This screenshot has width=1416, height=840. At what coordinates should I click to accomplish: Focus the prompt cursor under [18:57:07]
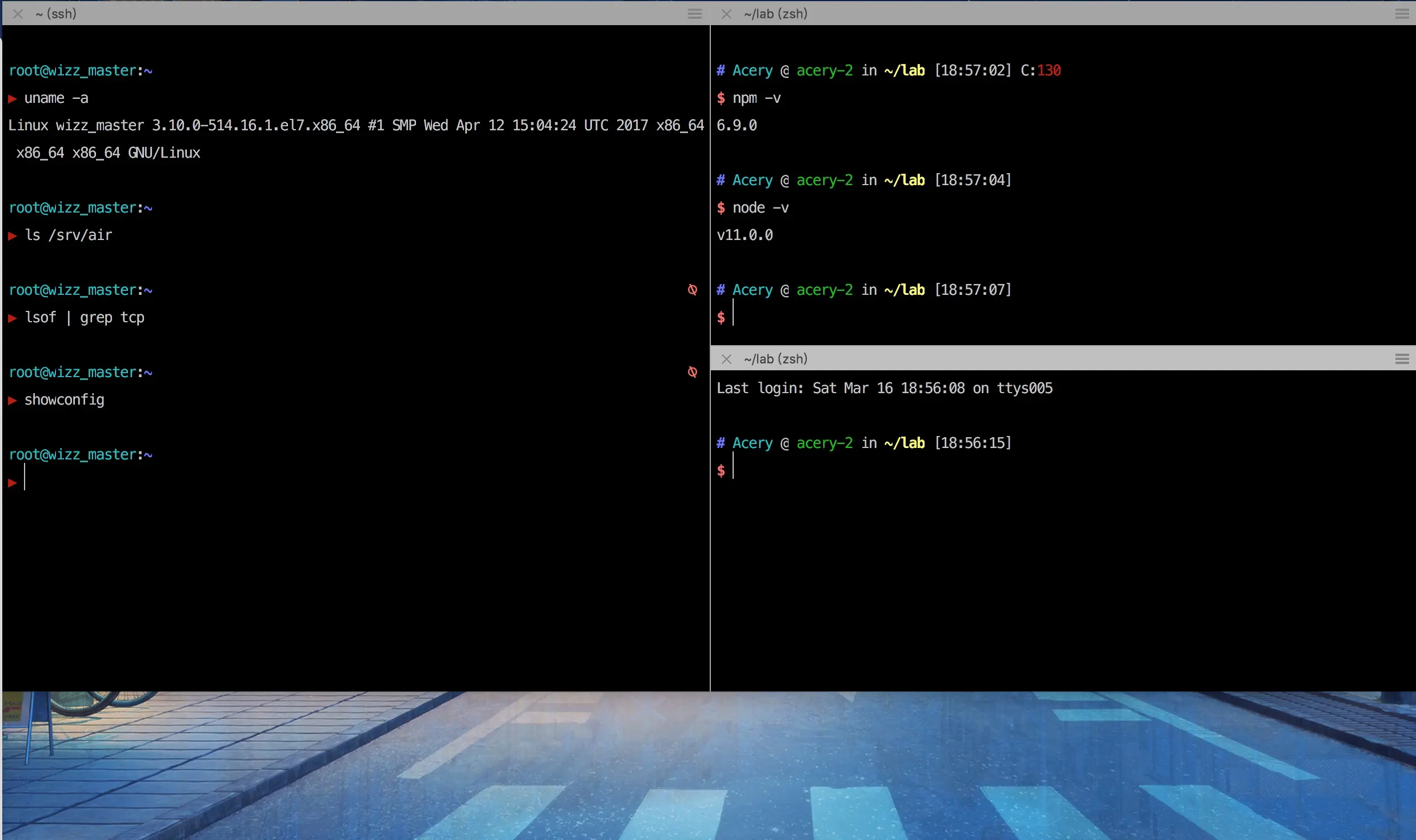point(734,313)
